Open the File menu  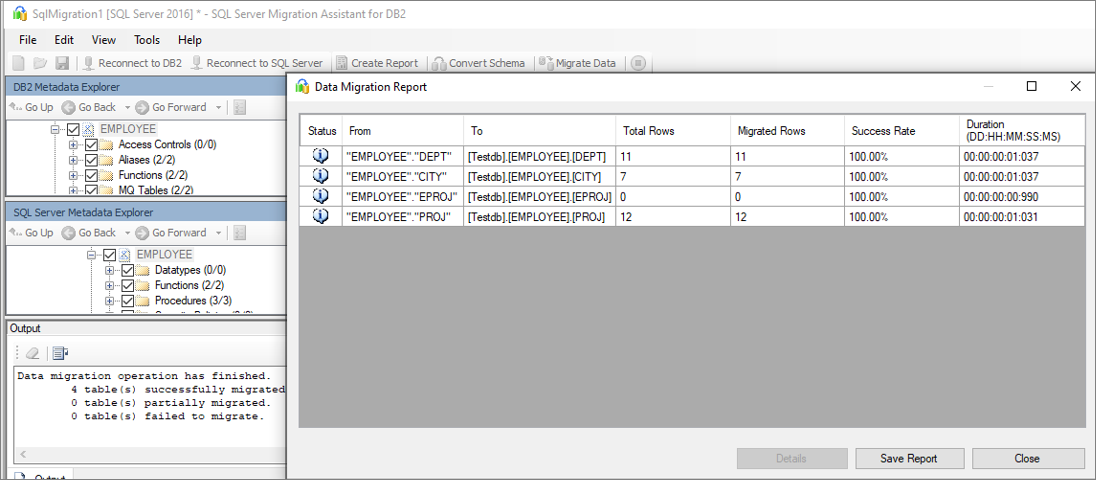[x=28, y=40]
